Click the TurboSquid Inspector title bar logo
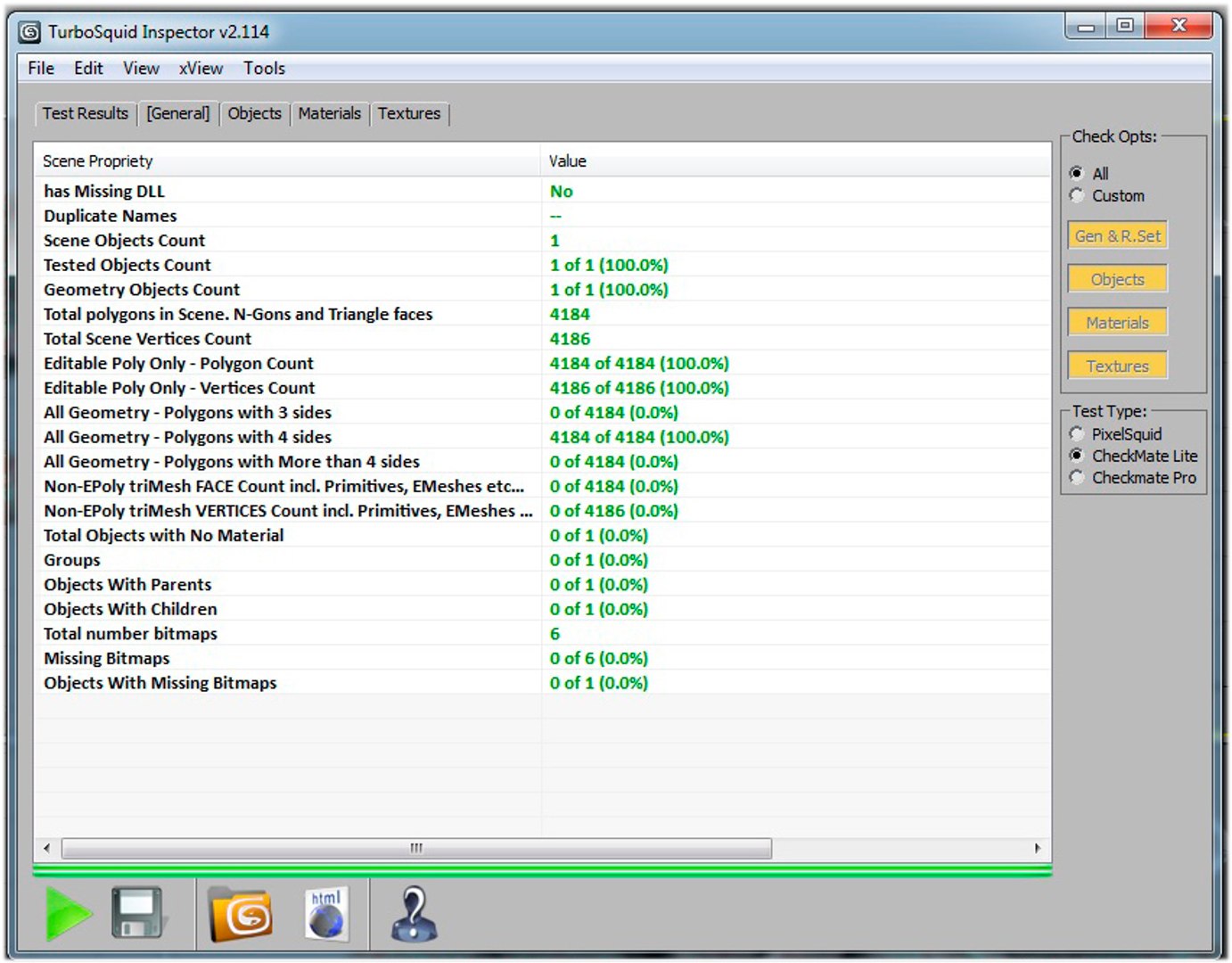The width and height of the screenshot is (1232, 963). [30, 32]
